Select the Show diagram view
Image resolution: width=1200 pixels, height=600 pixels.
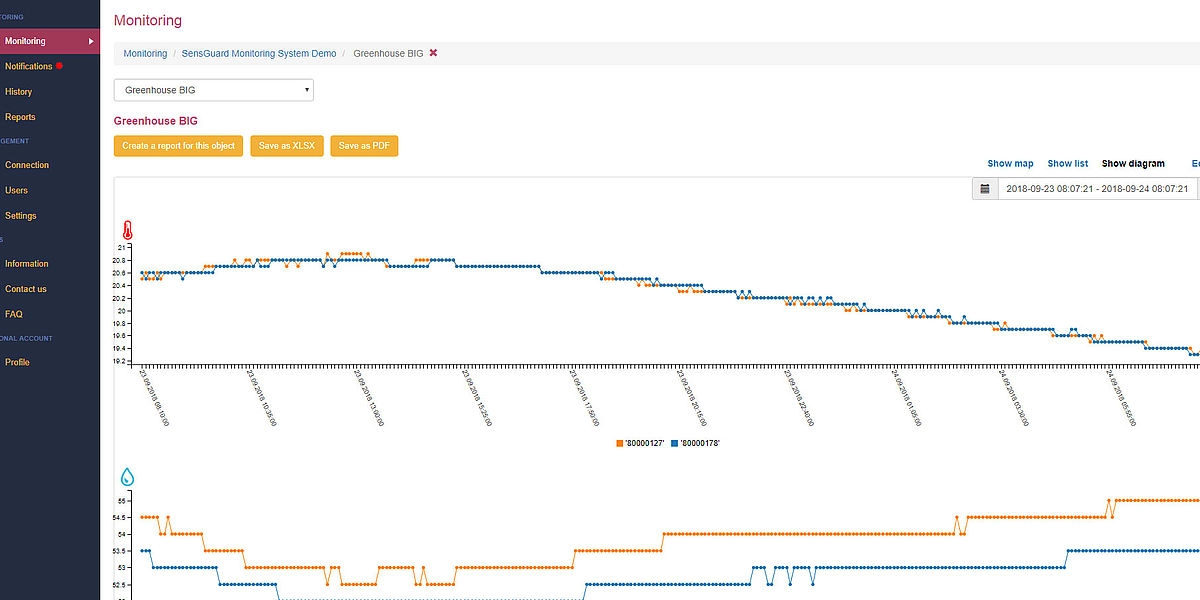click(1132, 163)
